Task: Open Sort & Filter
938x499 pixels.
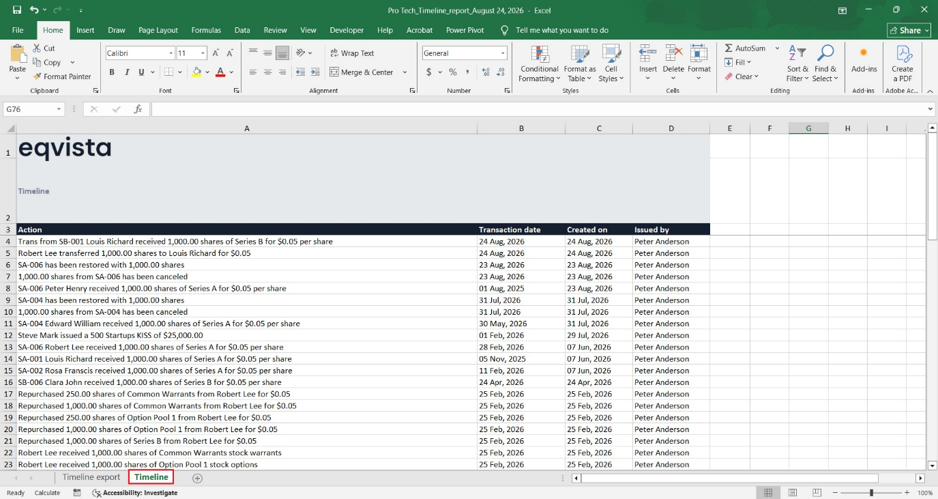Action: pyautogui.click(x=797, y=63)
